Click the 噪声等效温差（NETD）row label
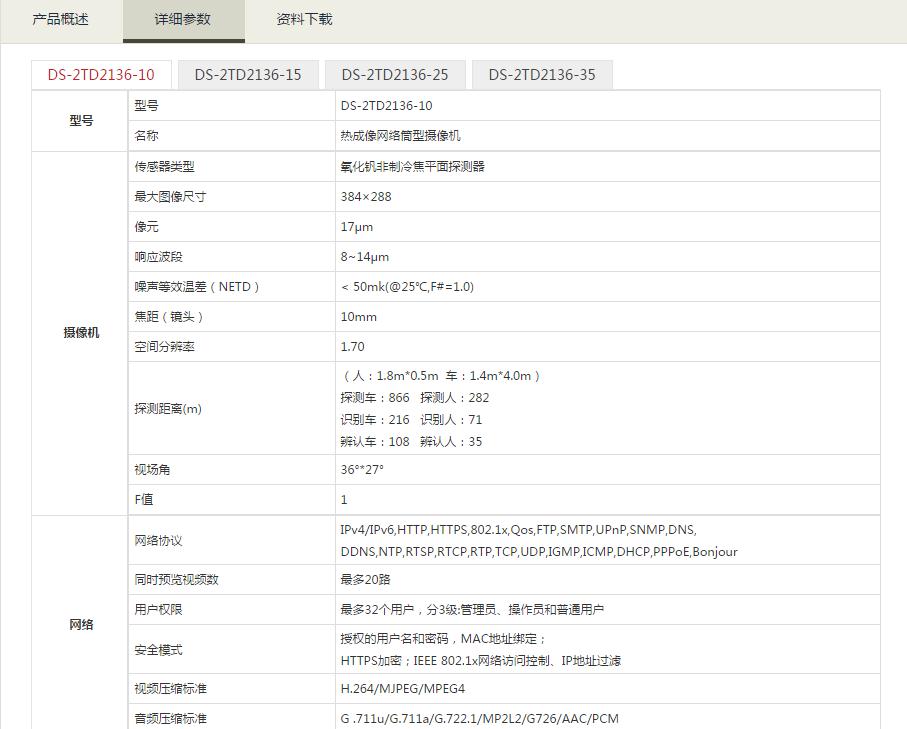 pos(198,287)
